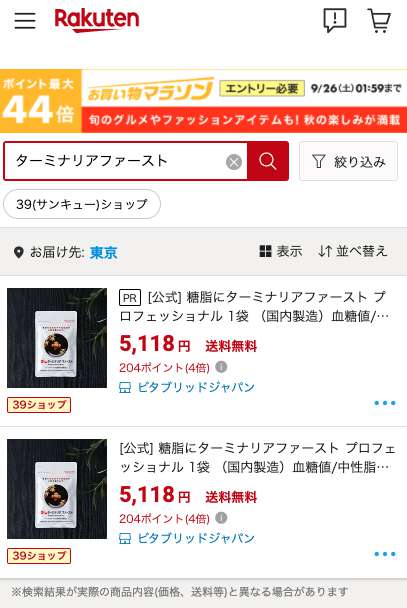Open the shopping cart
This screenshot has width=407, height=608.
379,20
